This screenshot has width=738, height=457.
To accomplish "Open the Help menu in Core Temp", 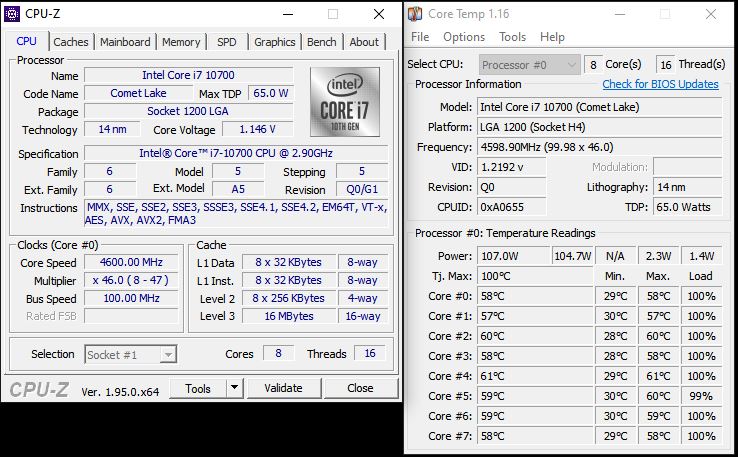I will 552,37.
